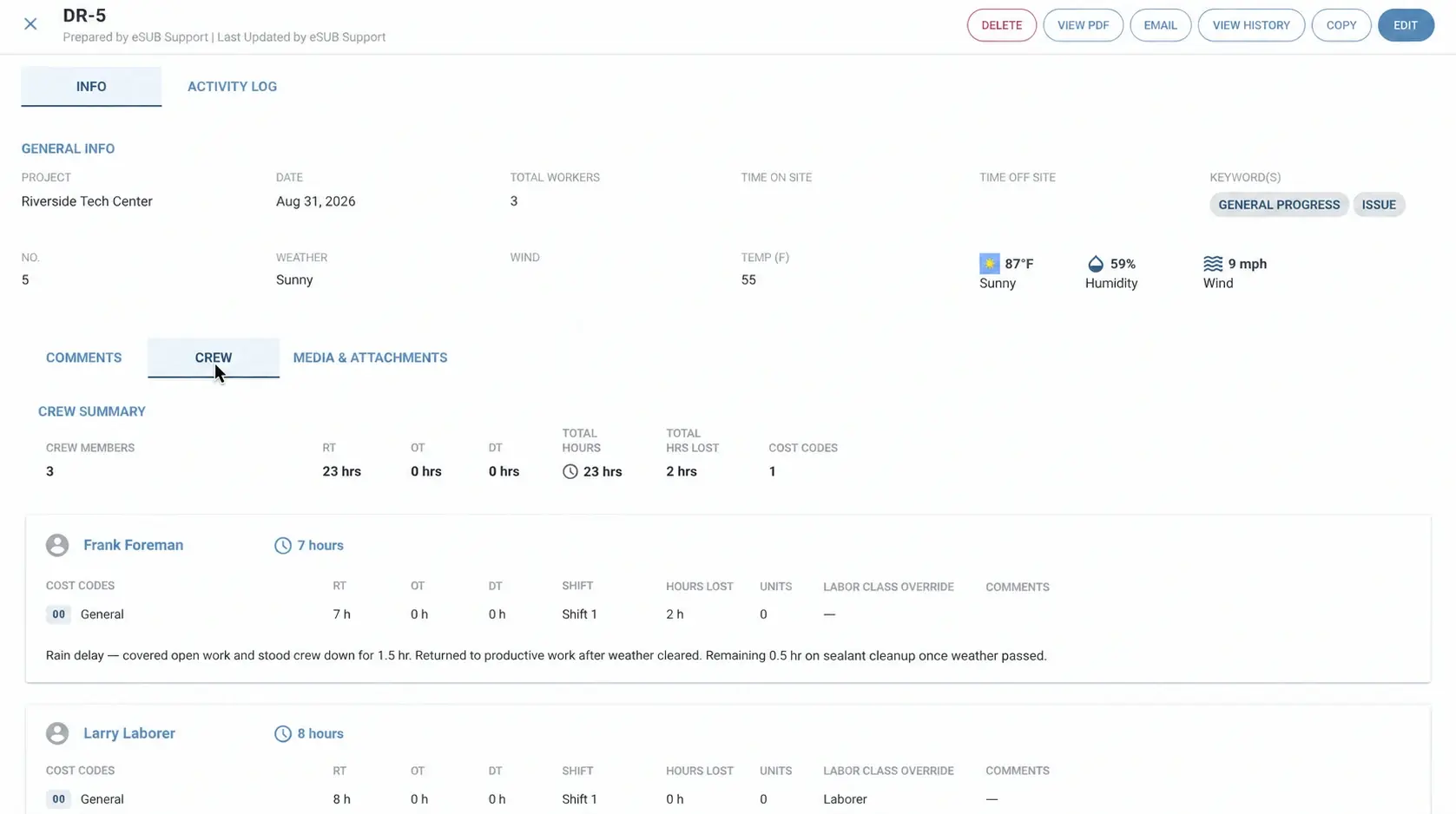This screenshot has width=1456, height=814.
Task: Click the Laborer labor class override value
Action: pos(845,799)
